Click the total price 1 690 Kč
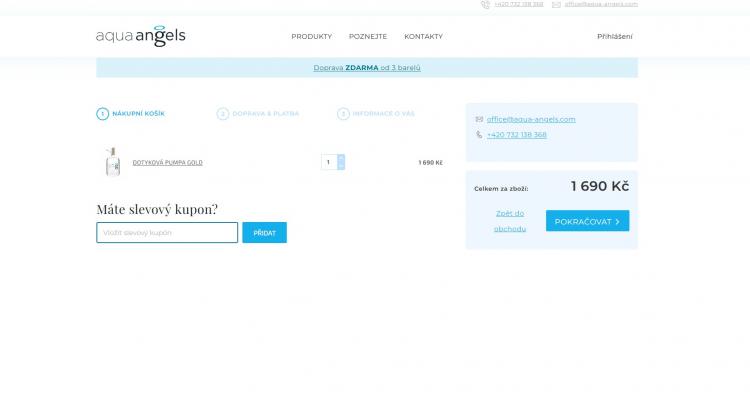The width and height of the screenshot is (750, 406). pos(600,186)
